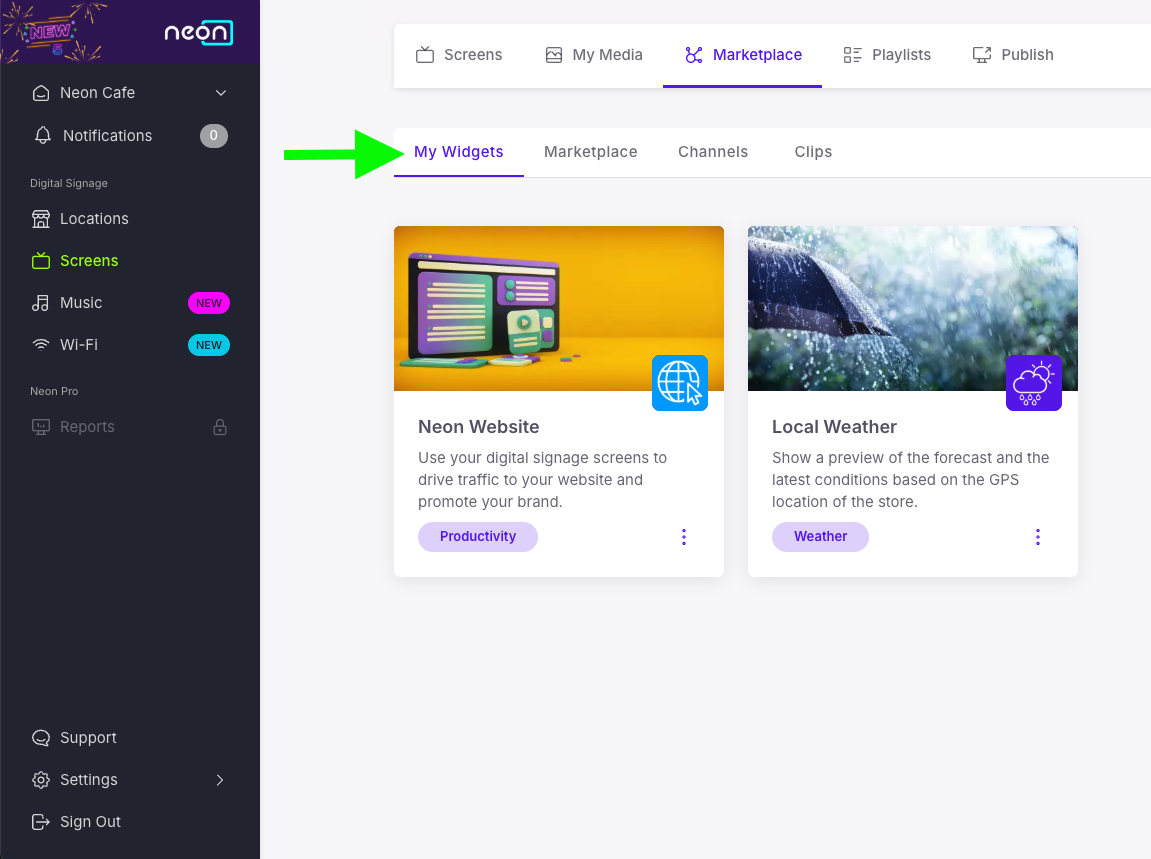Image resolution: width=1151 pixels, height=859 pixels.
Task: Switch to the Screens top tab
Action: click(x=459, y=55)
